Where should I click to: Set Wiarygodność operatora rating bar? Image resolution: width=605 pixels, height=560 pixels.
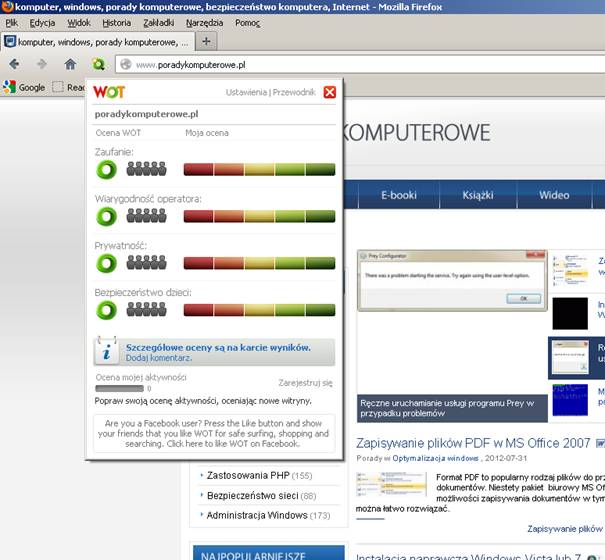pos(259,216)
